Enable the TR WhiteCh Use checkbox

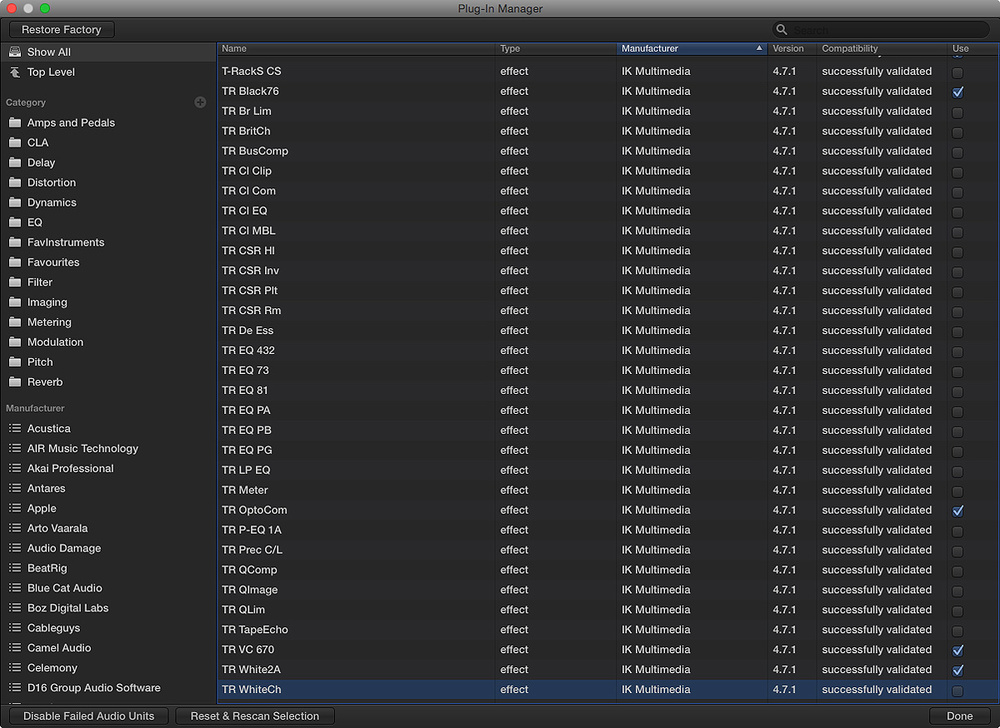[958, 690]
